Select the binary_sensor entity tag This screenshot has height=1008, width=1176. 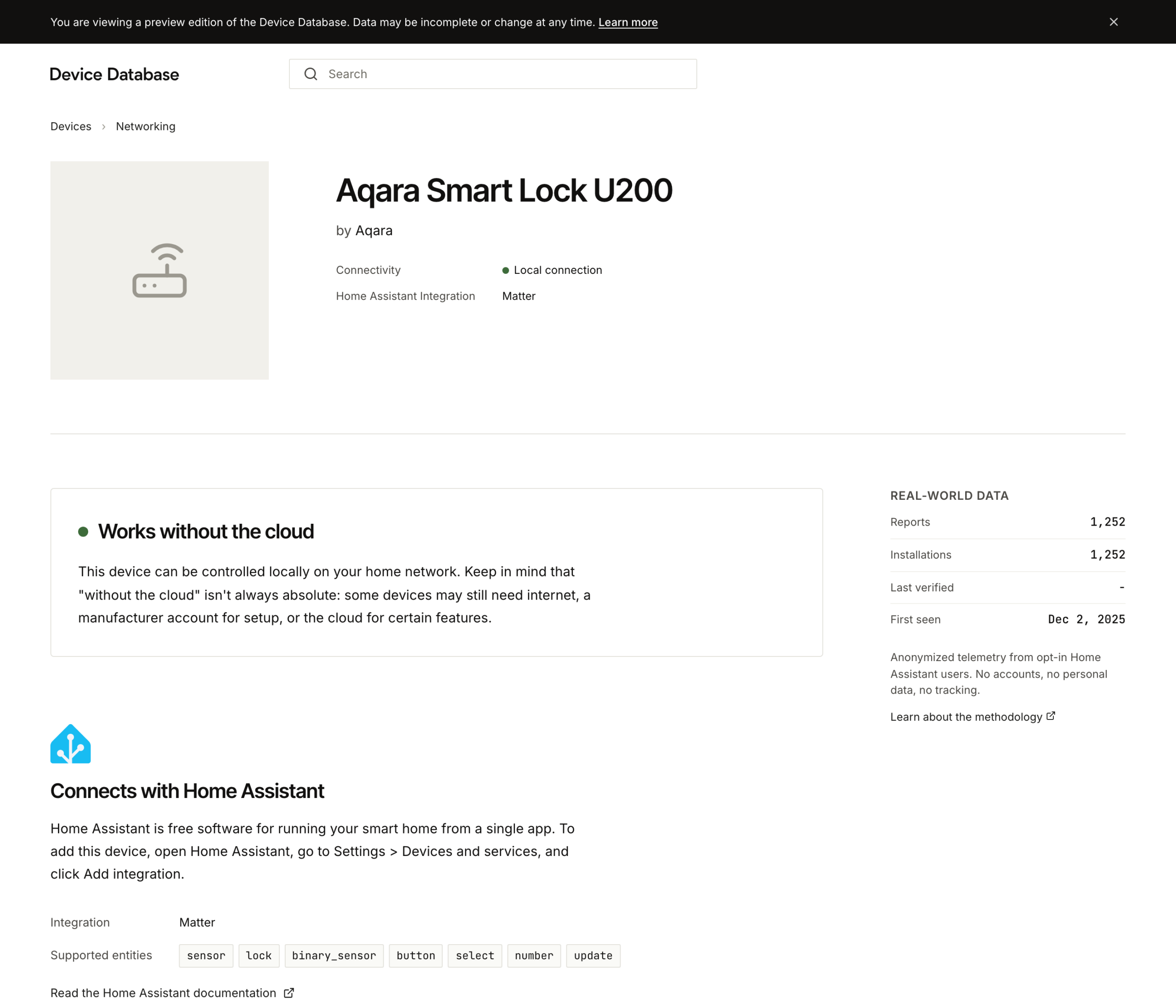[334, 956]
